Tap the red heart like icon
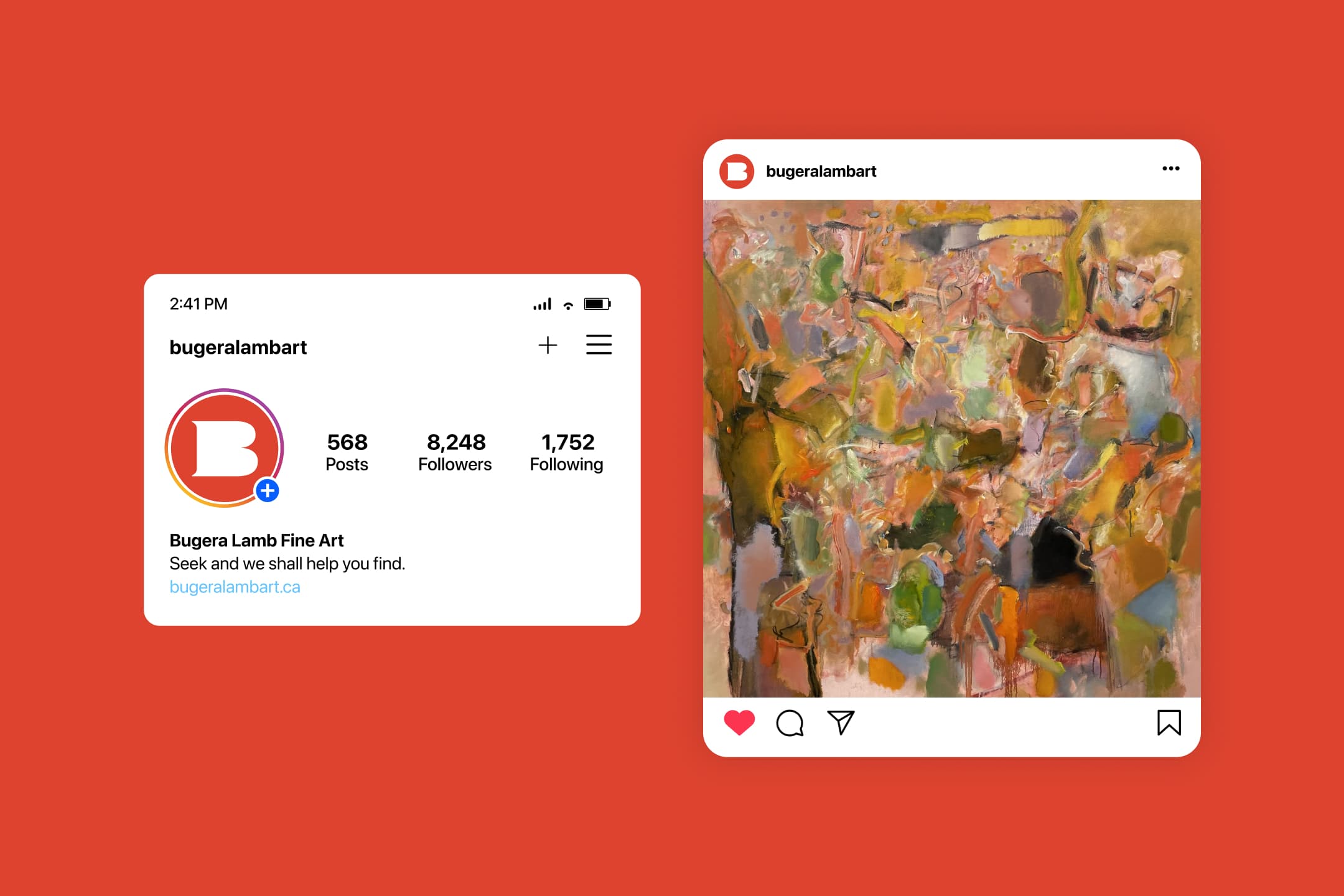The width and height of the screenshot is (1344, 896). (739, 722)
